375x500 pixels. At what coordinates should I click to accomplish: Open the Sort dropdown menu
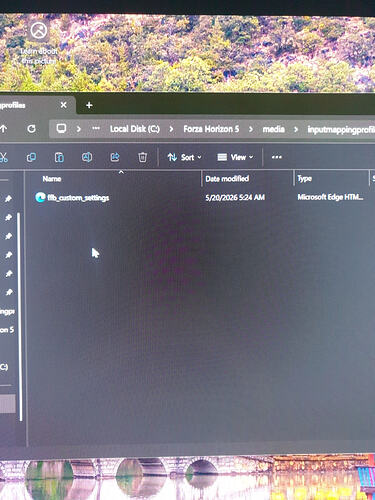[184, 157]
